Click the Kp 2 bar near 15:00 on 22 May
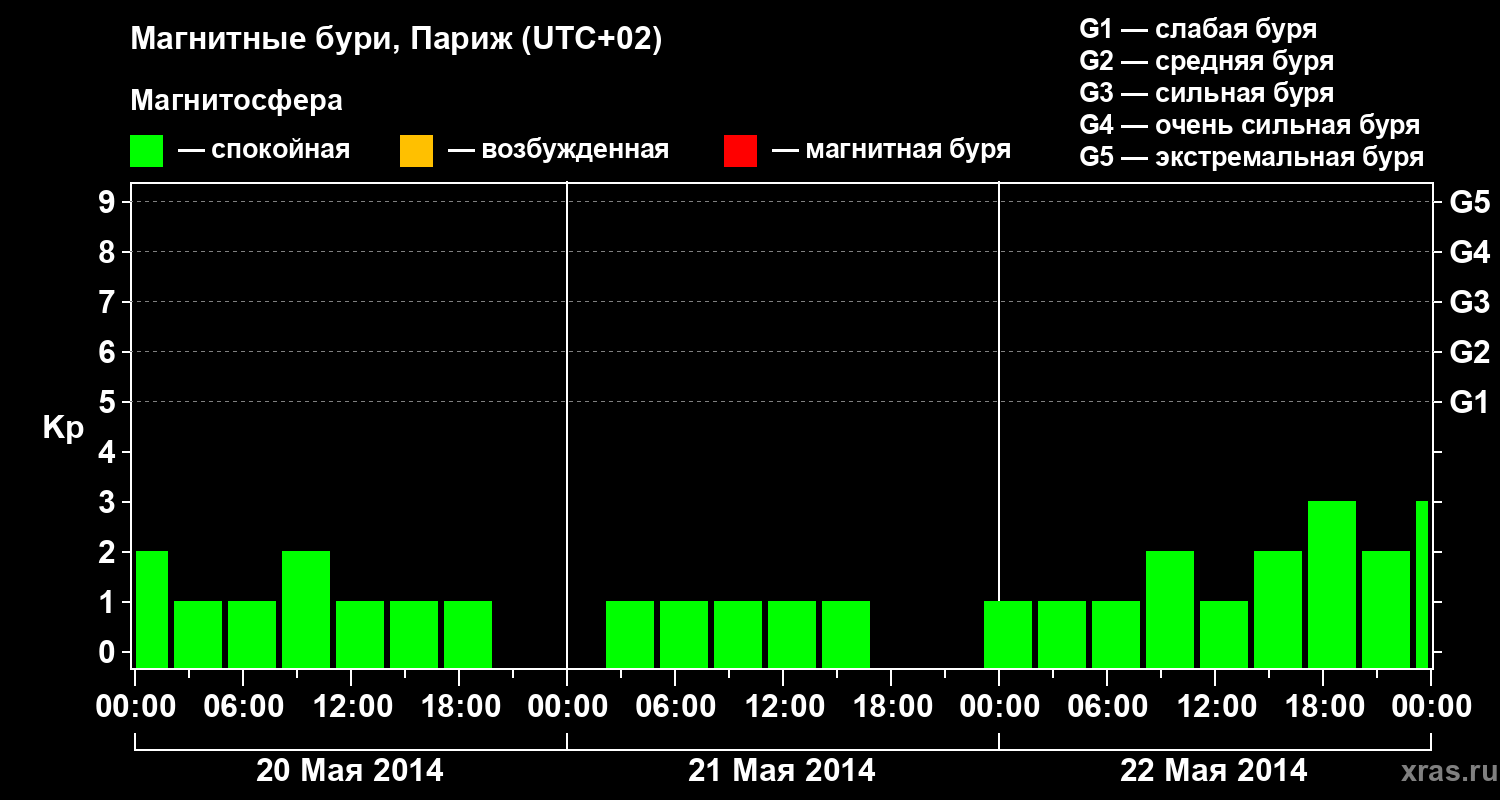 1278,609
